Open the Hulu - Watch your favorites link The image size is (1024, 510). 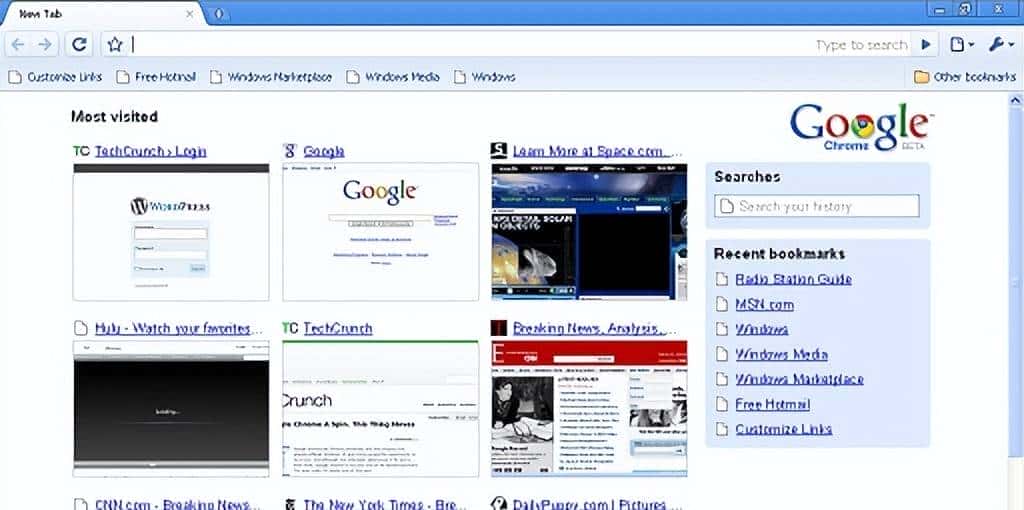[x=179, y=328]
